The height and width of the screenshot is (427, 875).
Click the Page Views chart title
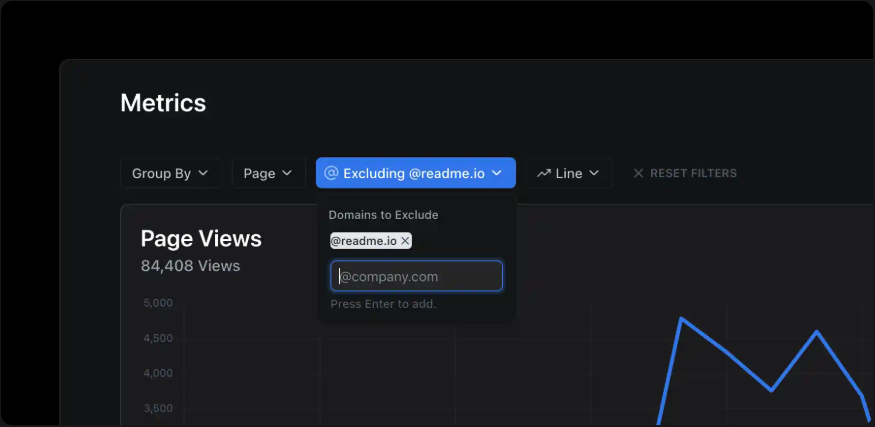201,239
